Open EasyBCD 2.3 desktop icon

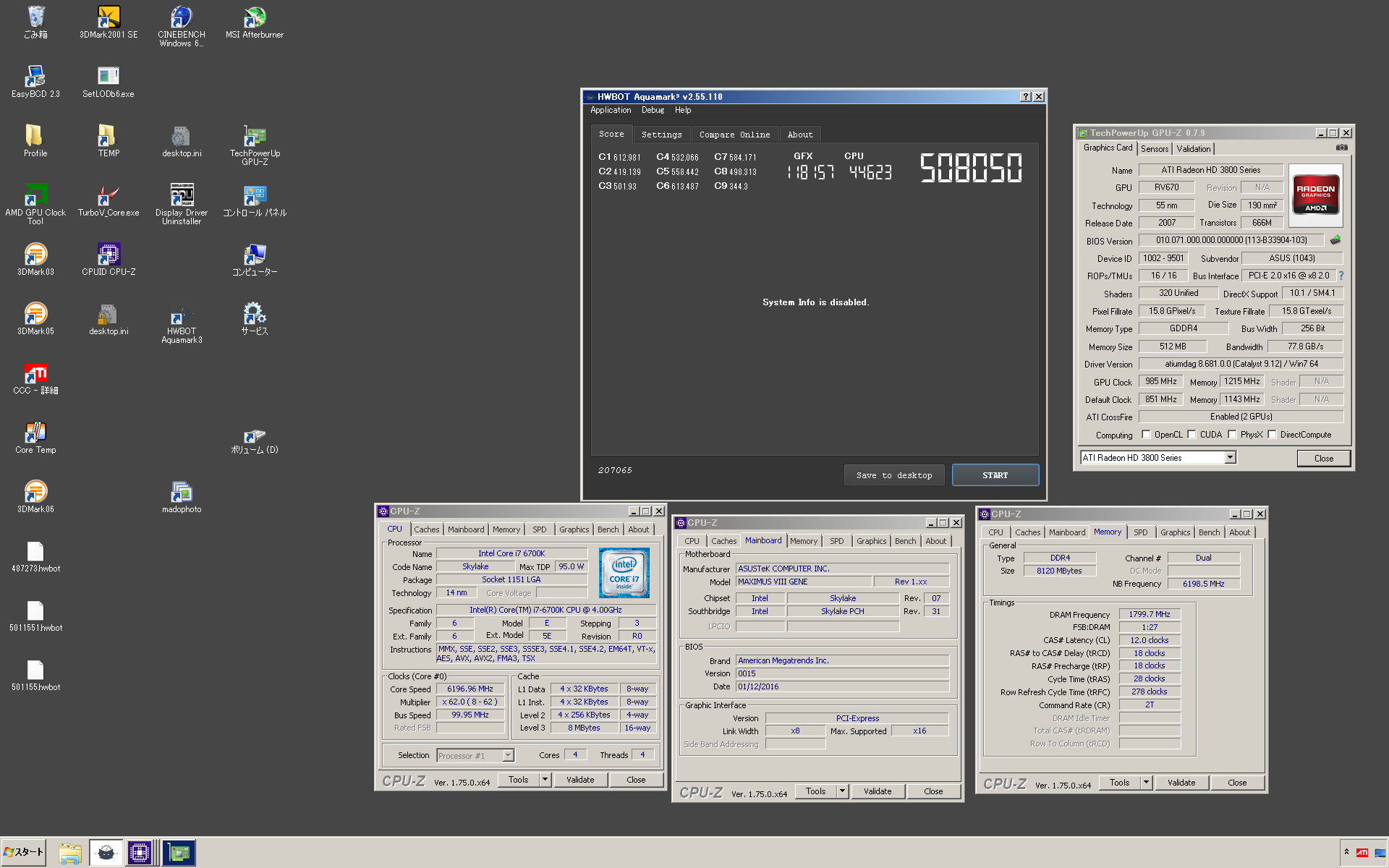[35, 81]
